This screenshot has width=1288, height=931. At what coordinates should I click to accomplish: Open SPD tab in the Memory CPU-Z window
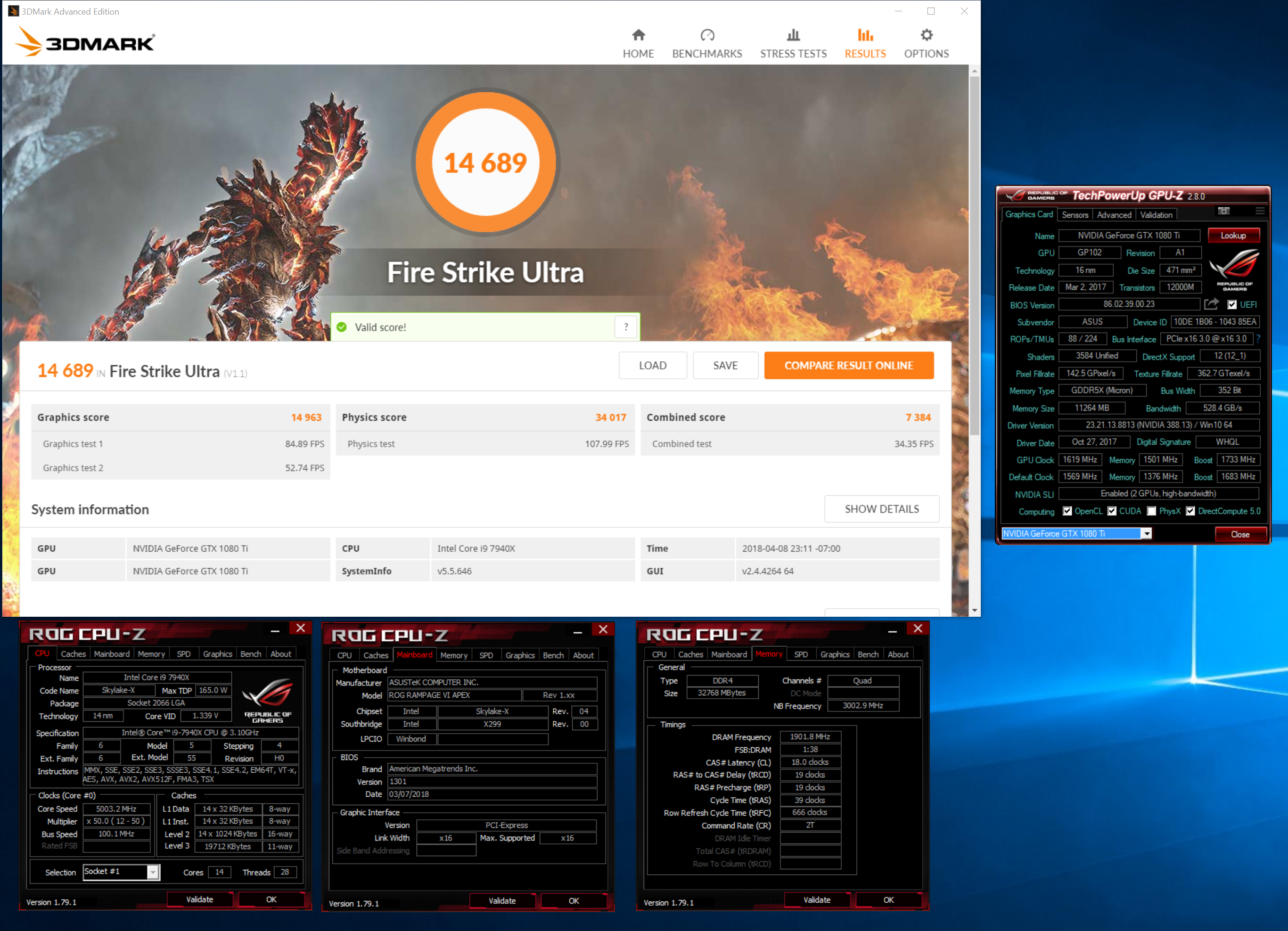801,654
